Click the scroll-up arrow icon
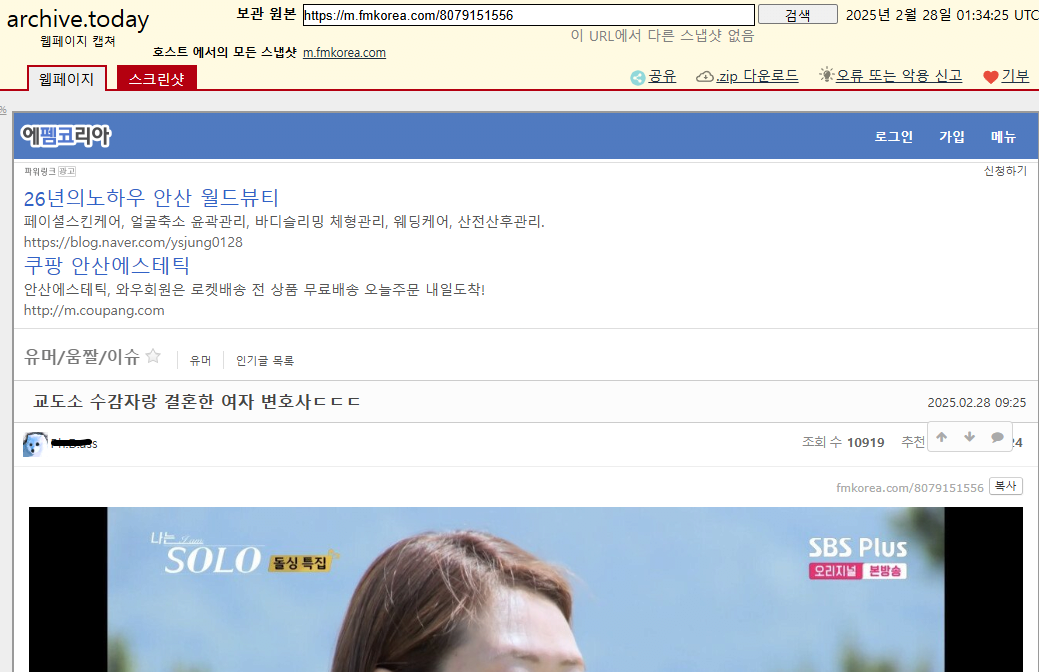 pos(941,437)
